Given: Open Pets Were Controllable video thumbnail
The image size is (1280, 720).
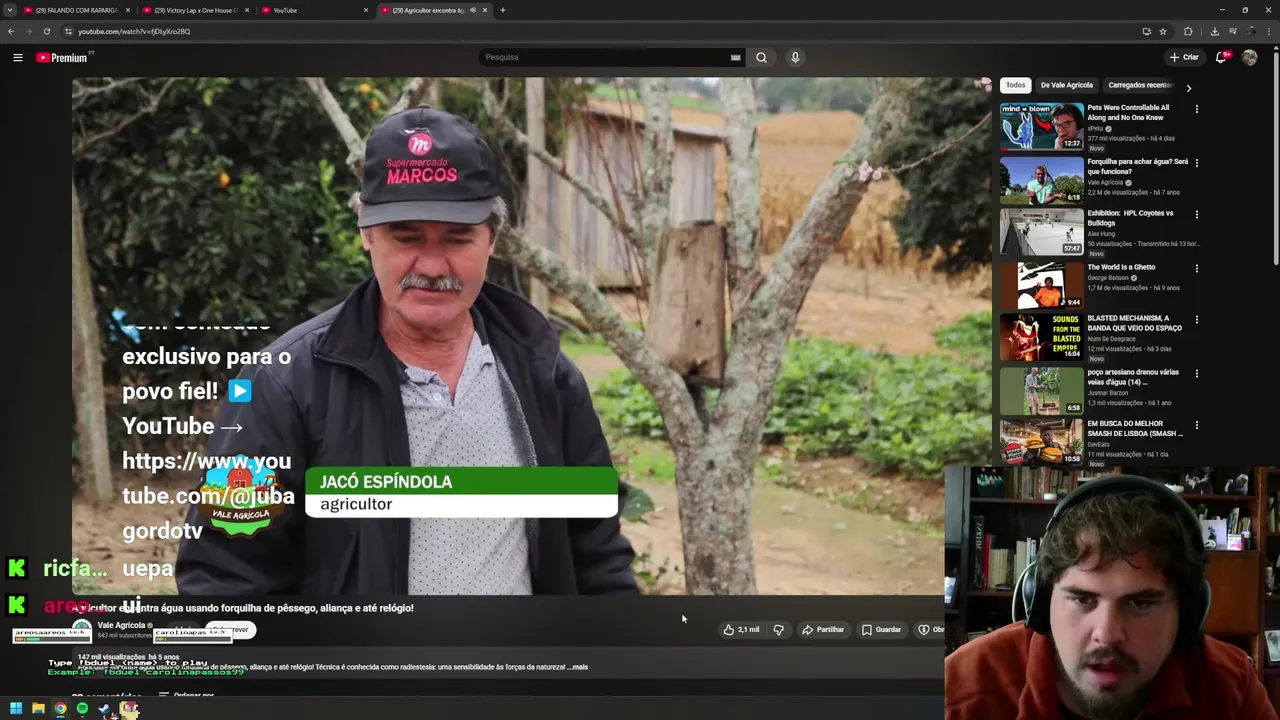Looking at the screenshot, I should (1041, 127).
